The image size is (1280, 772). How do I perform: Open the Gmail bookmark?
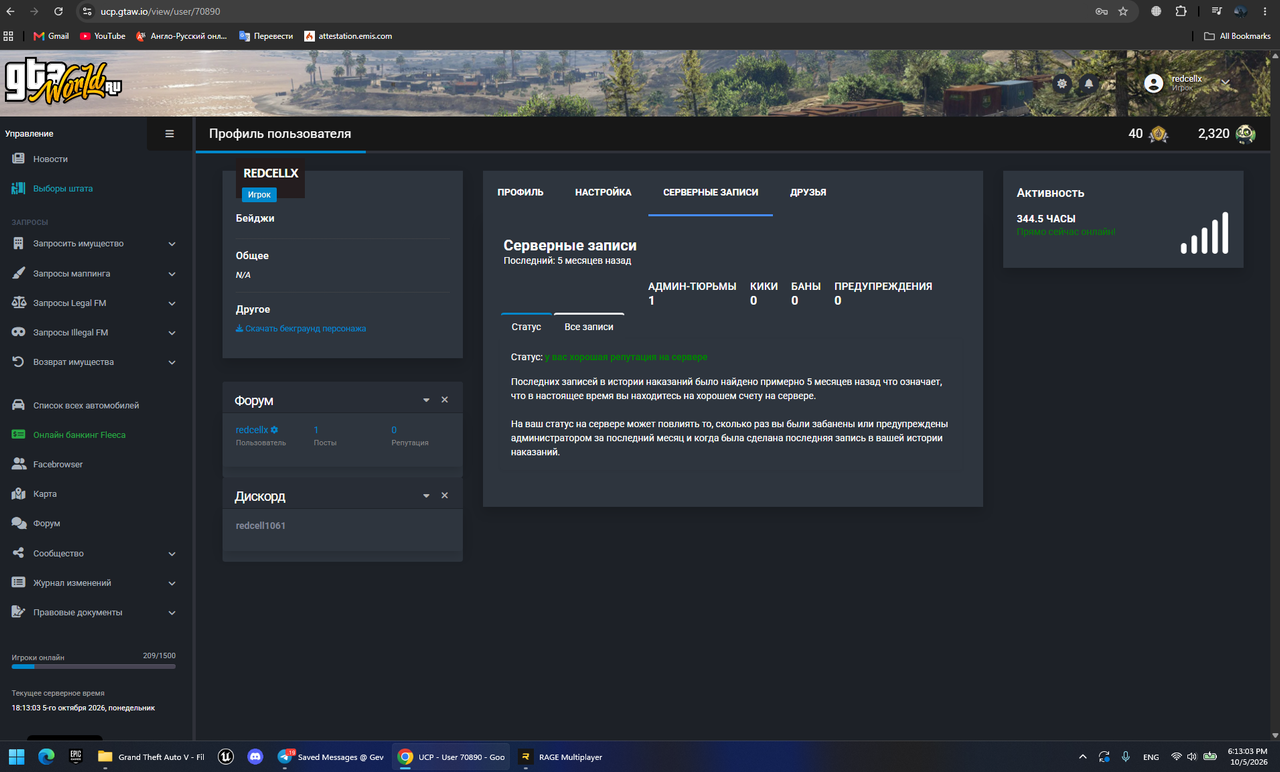coord(51,36)
